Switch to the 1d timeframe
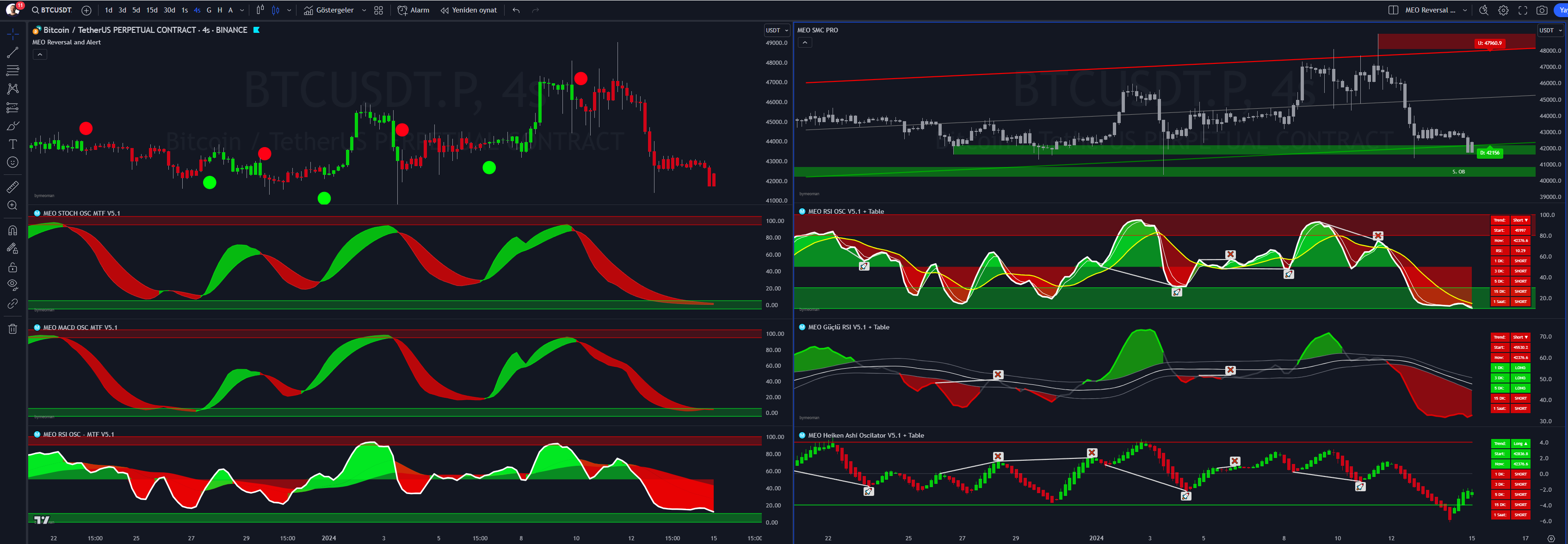This screenshot has width=1568, height=544. pyautogui.click(x=108, y=10)
